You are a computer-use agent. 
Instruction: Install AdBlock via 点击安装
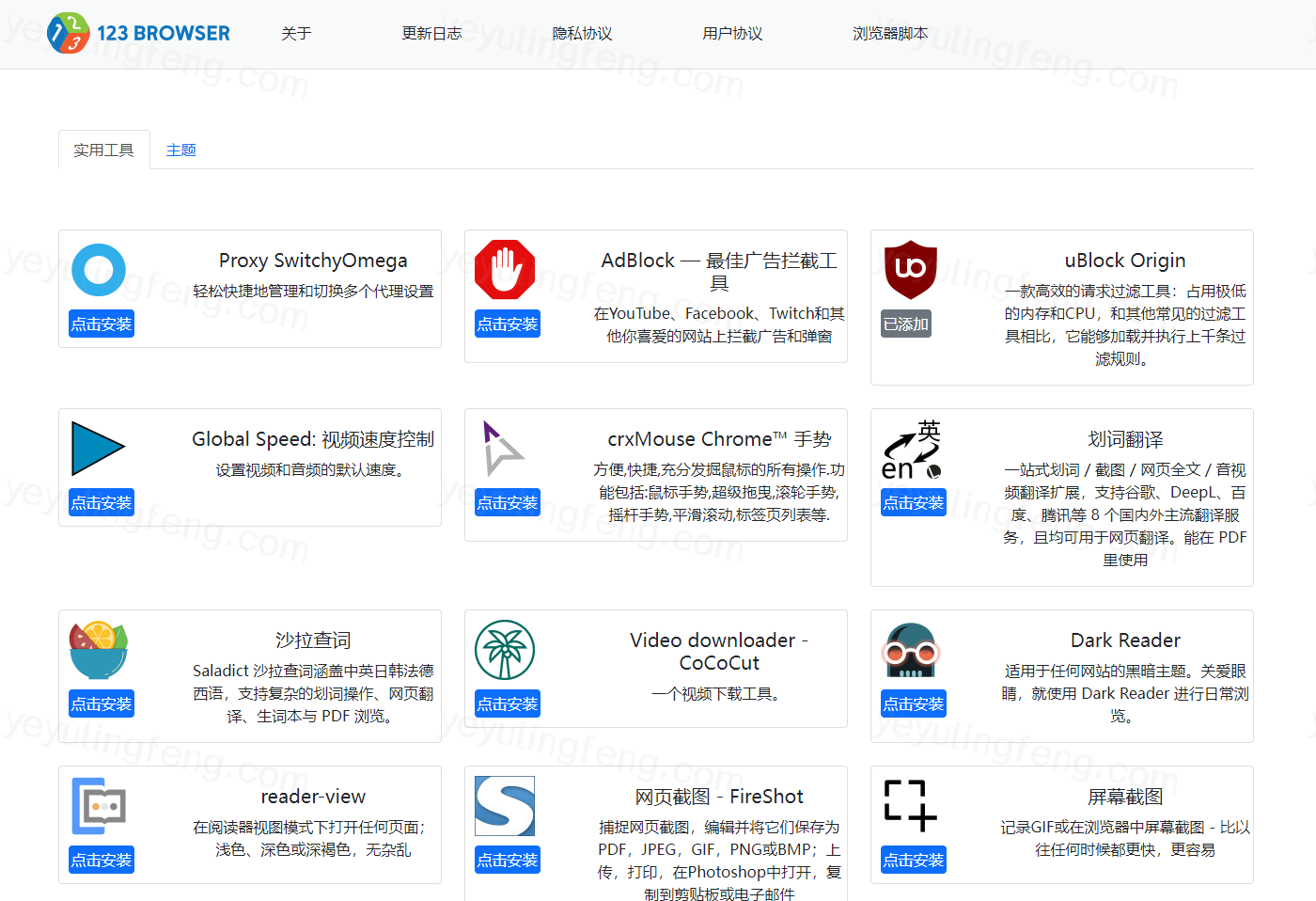pyautogui.click(x=508, y=324)
